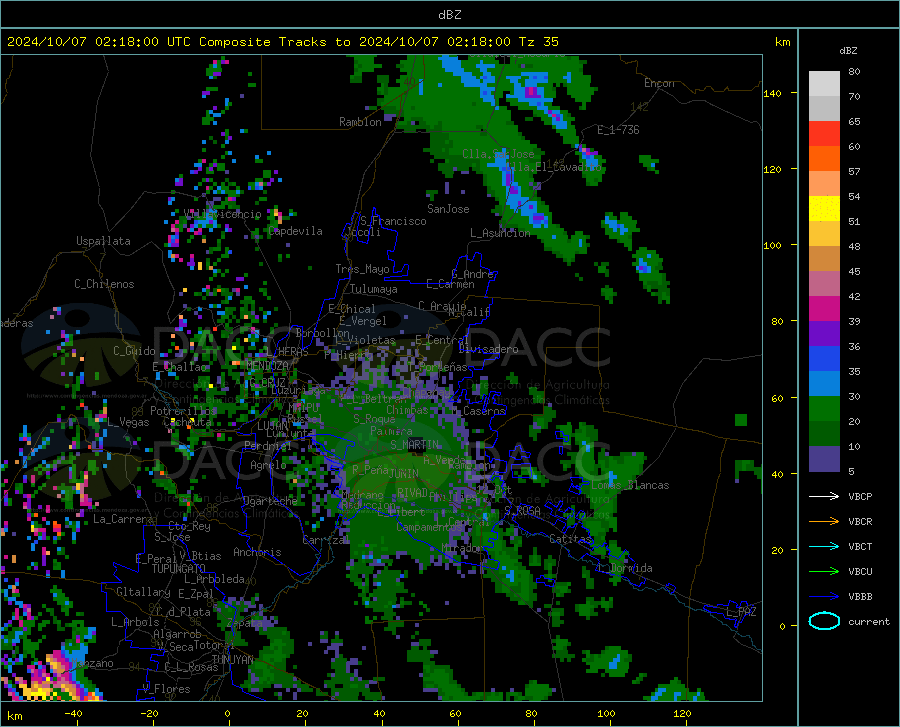Click the Carrizal label
The image size is (900, 727).
point(325,541)
